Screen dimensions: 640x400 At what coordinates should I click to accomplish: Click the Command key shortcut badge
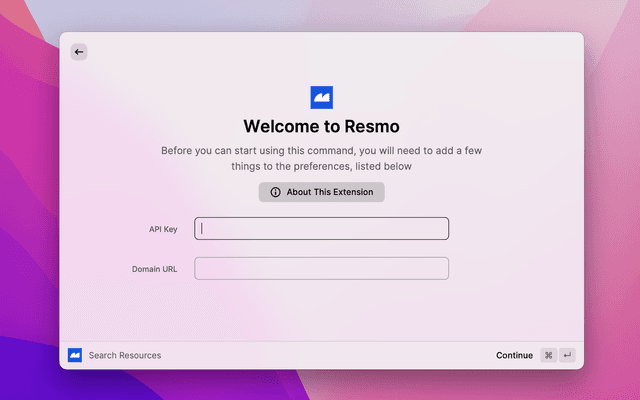click(549, 355)
